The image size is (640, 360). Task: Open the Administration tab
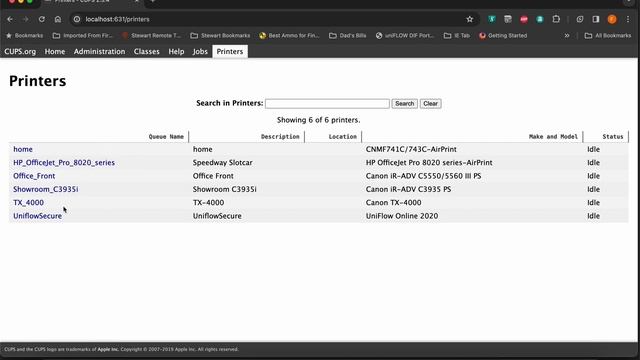click(99, 51)
